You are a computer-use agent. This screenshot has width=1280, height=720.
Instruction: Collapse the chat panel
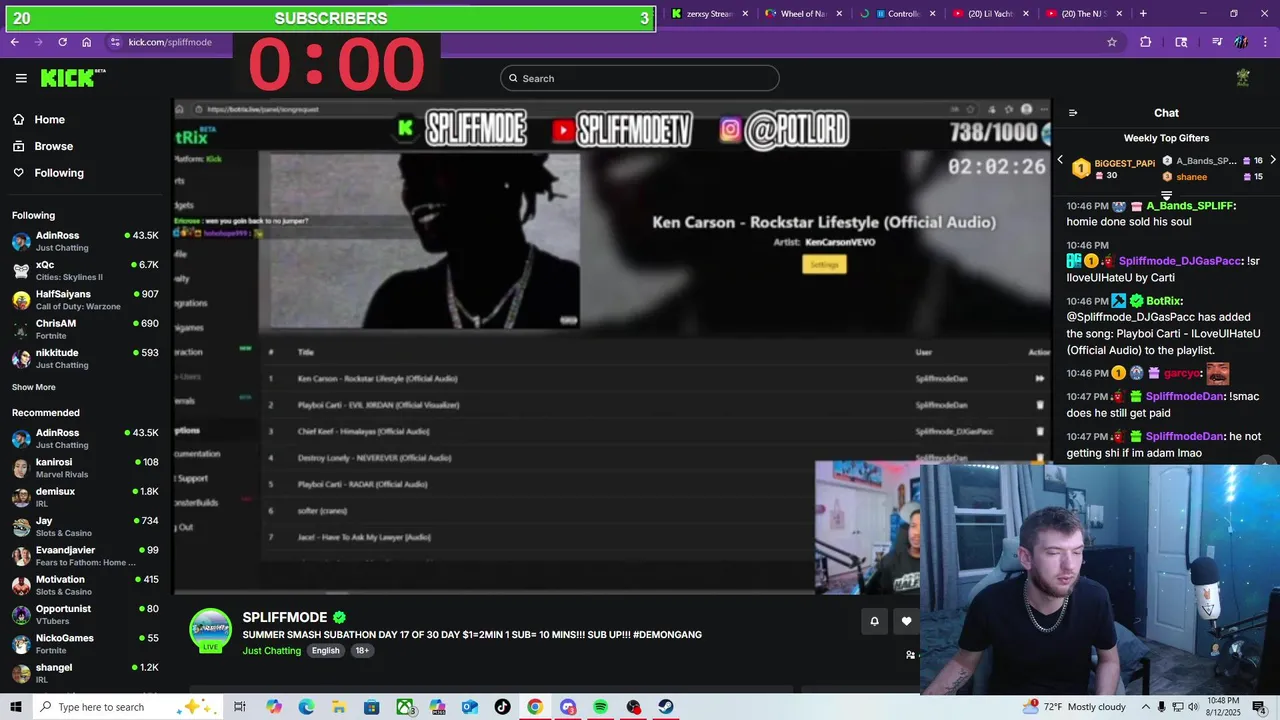pos(1073,113)
